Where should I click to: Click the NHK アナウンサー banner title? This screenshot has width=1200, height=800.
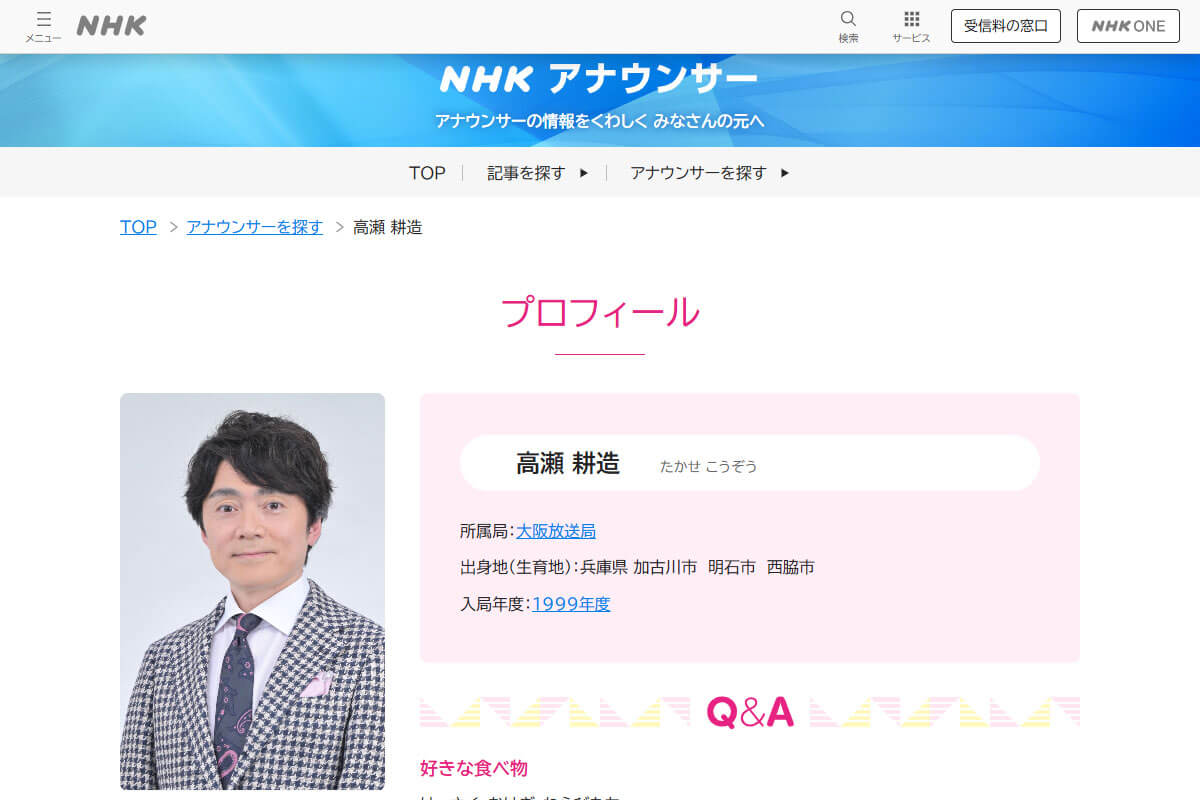tap(599, 79)
